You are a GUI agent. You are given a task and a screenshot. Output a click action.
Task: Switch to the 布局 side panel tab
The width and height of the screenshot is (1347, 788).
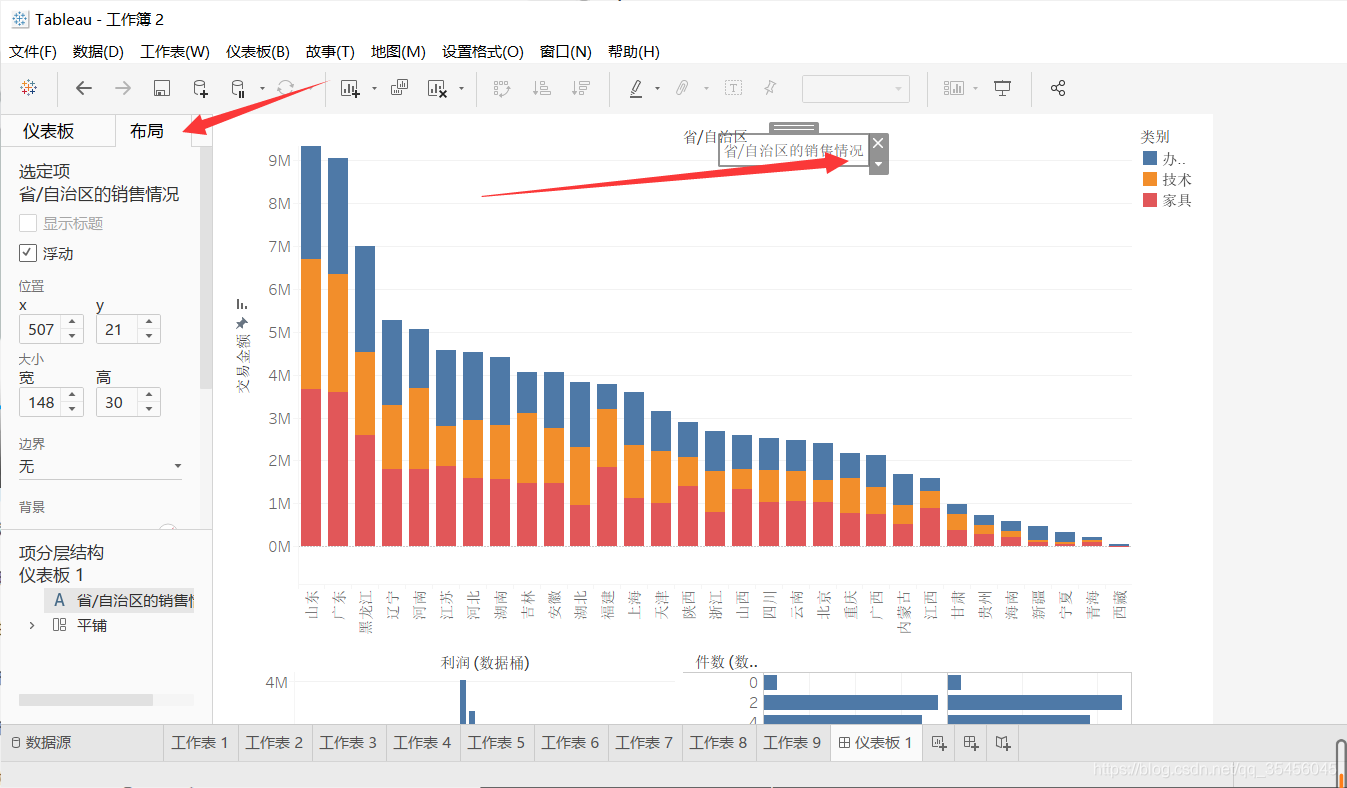(147, 131)
